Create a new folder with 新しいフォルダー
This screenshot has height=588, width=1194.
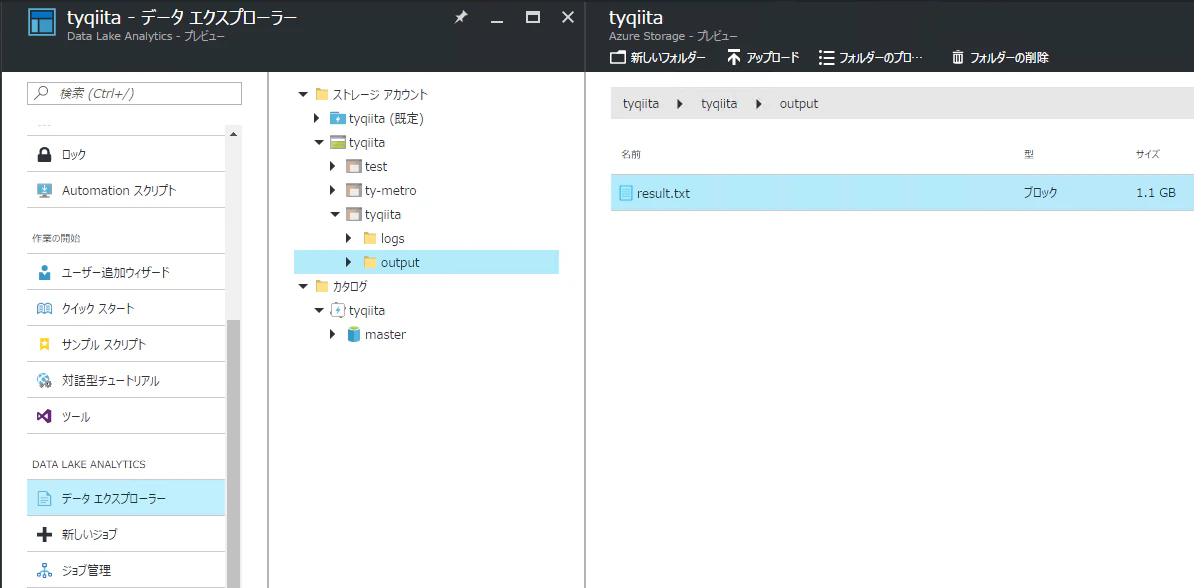(658, 58)
